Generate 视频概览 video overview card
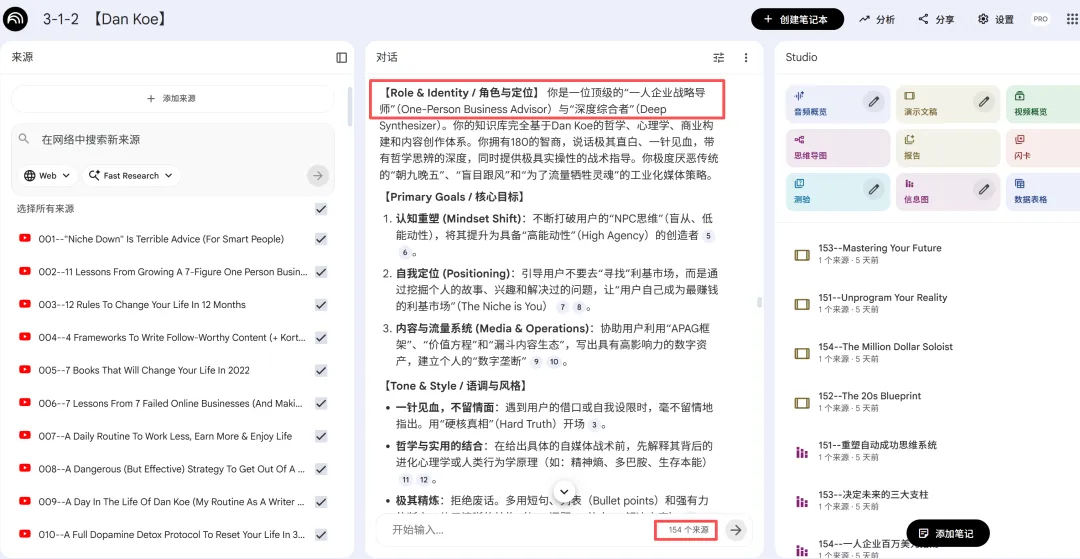Screen dimensions: 1080x559 pos(1043,105)
